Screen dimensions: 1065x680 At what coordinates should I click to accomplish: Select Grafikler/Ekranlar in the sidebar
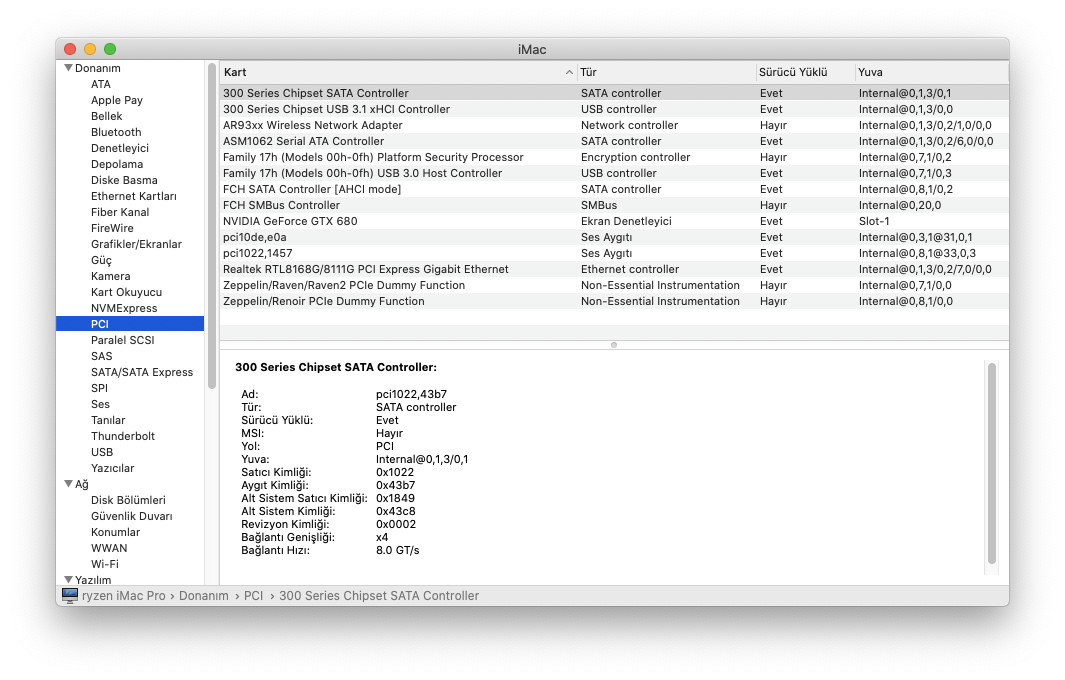[x=136, y=244]
